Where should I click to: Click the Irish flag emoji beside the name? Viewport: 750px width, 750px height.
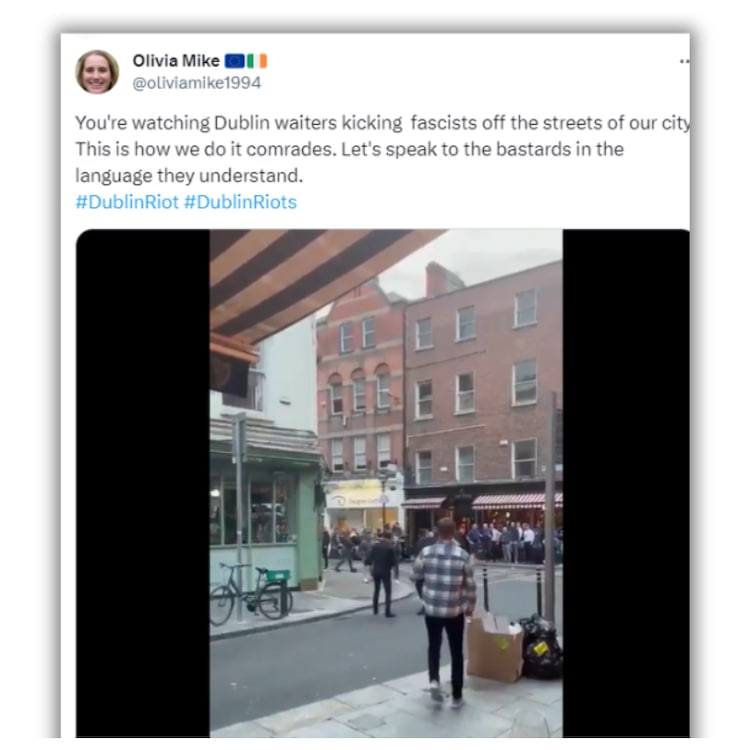(257, 61)
